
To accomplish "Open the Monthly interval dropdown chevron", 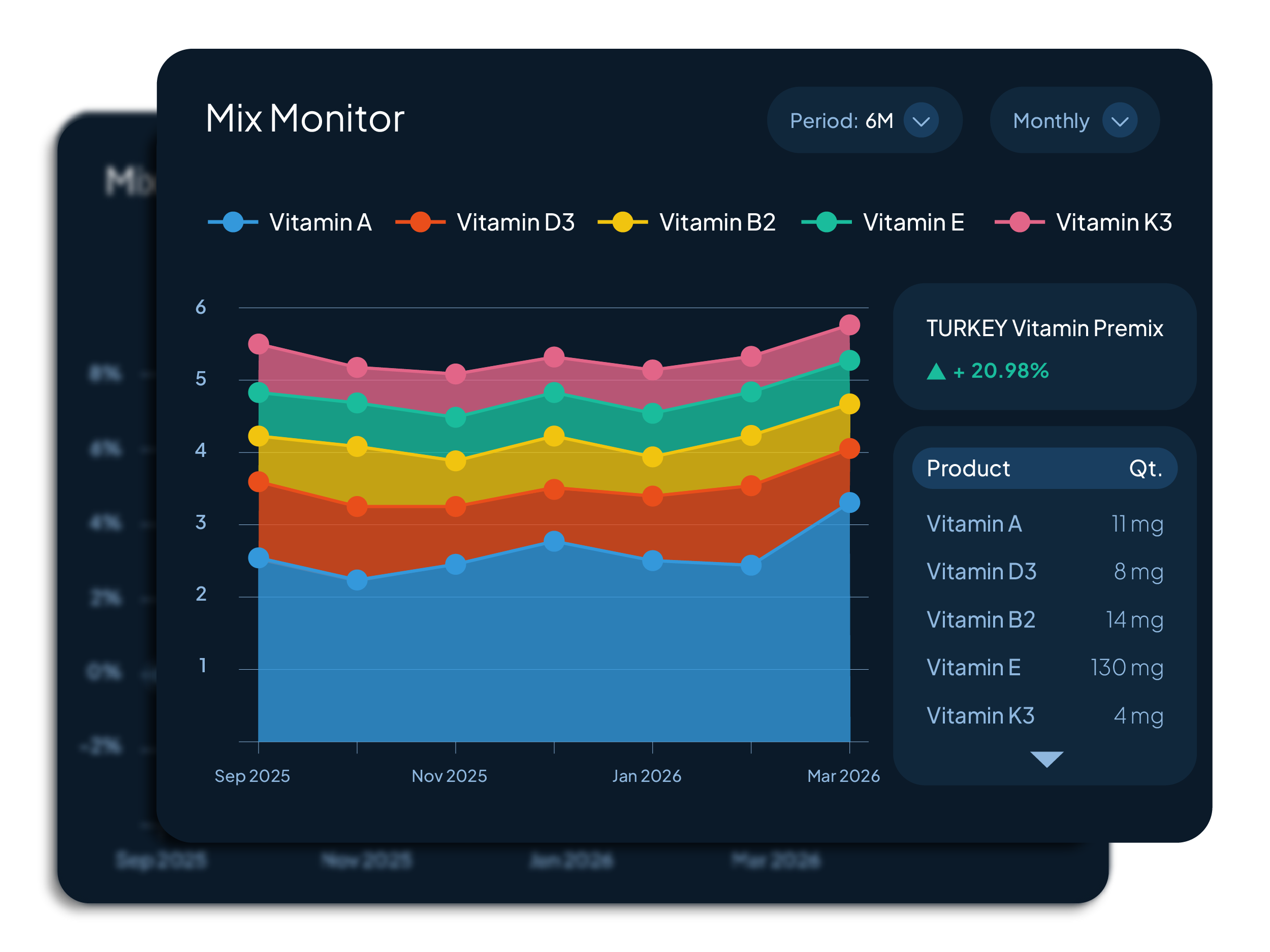I will click(1119, 120).
